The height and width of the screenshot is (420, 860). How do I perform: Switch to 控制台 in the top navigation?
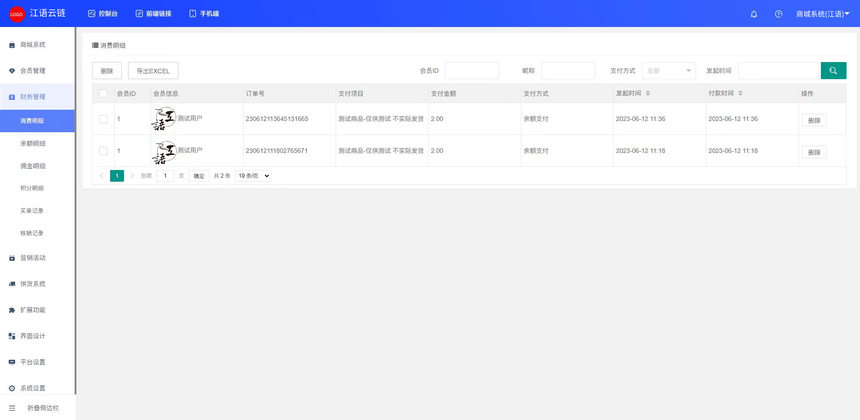tap(102, 14)
